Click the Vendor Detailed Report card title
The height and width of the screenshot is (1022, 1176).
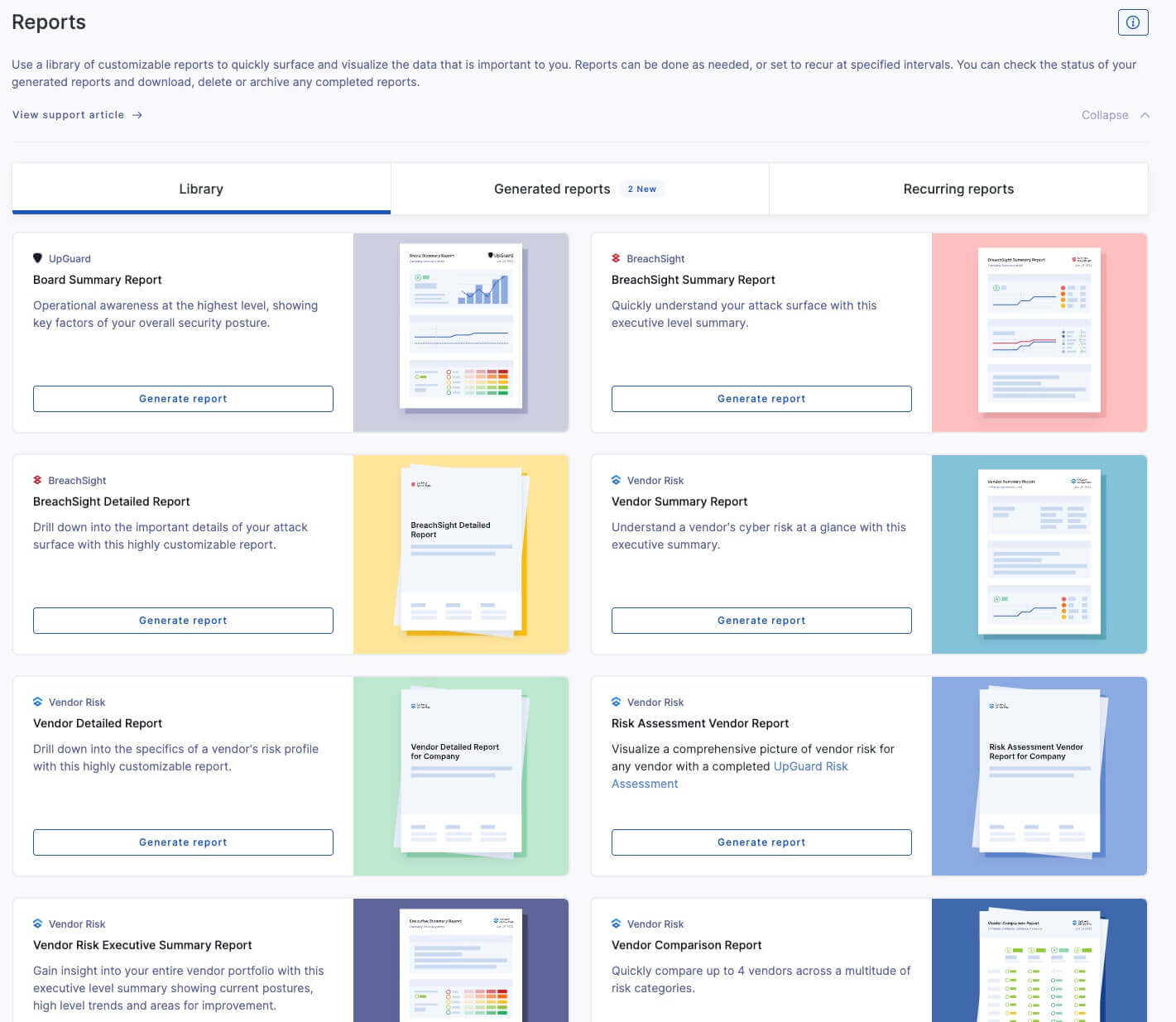[98, 723]
